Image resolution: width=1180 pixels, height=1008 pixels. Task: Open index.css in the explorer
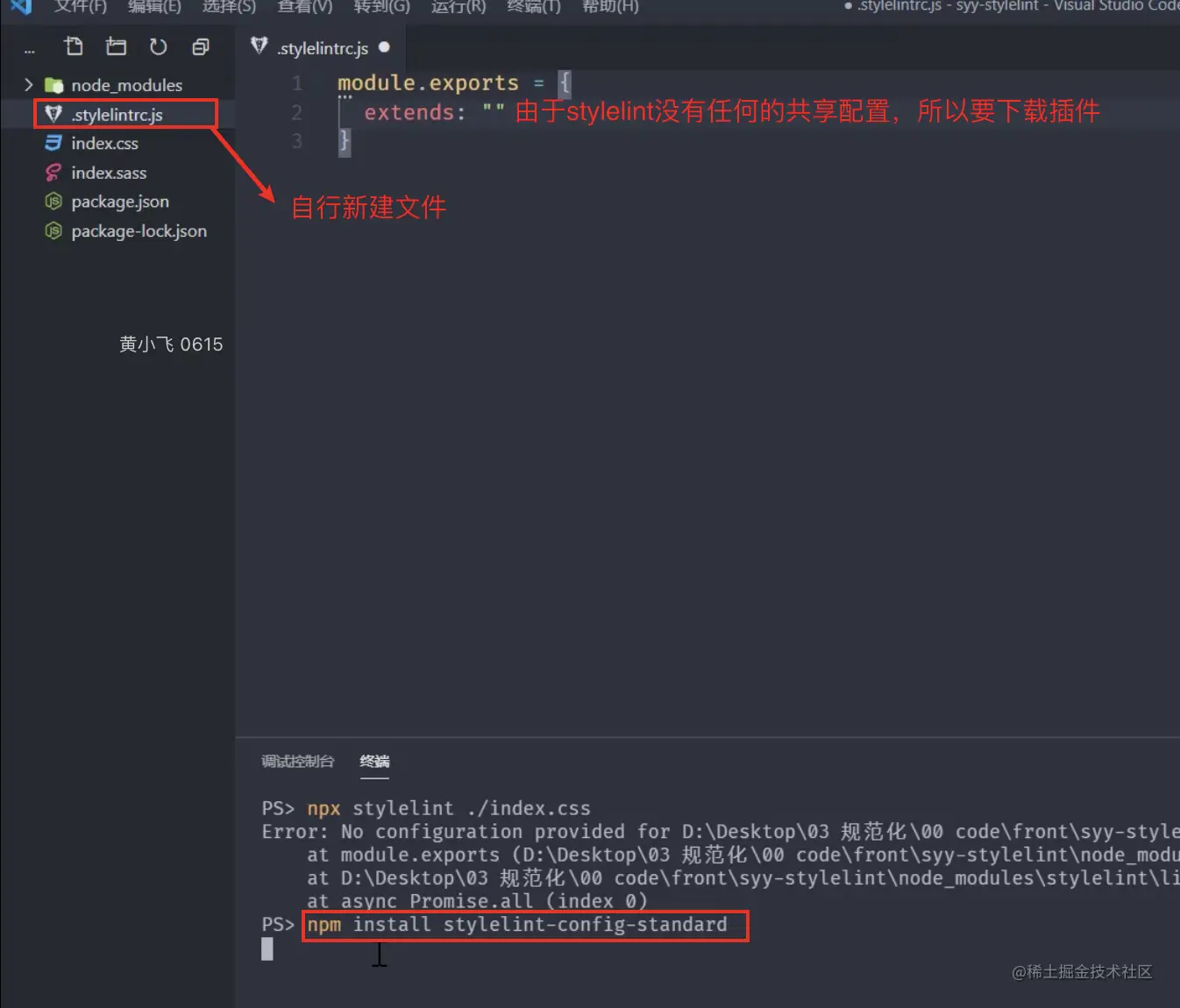[117, 143]
